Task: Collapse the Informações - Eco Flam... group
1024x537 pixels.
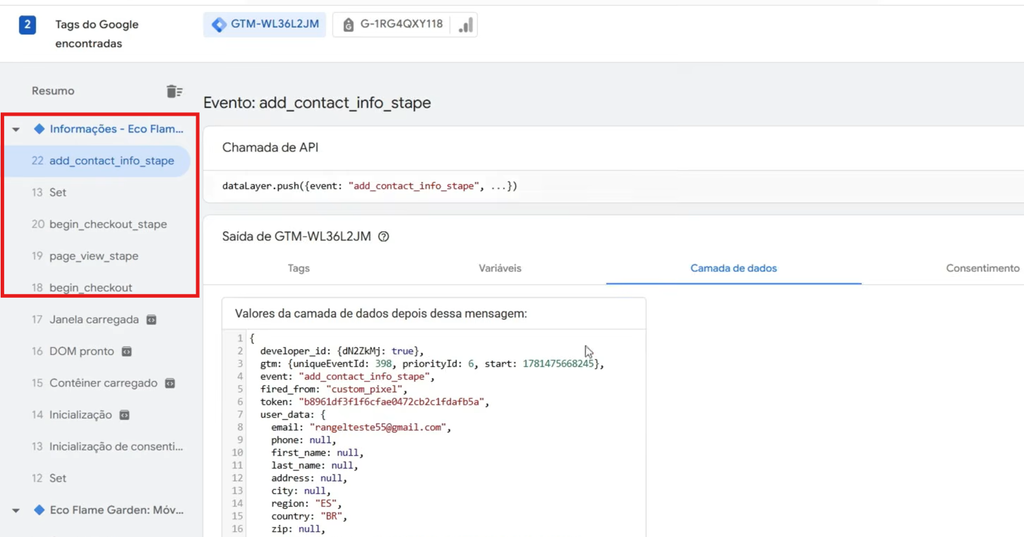Action: click(16, 129)
